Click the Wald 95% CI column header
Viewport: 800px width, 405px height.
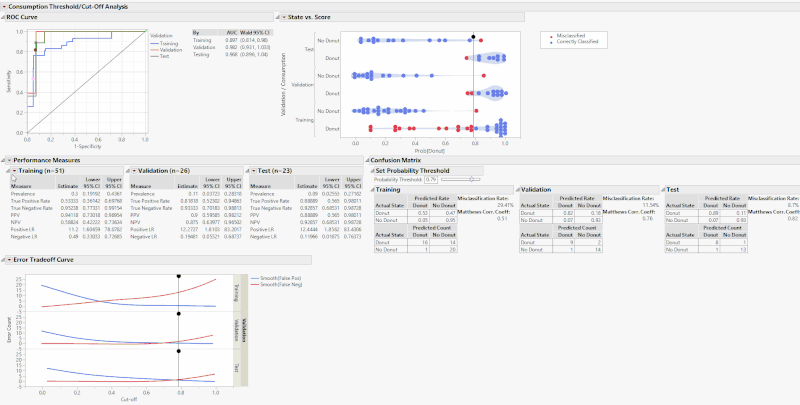click(x=256, y=32)
